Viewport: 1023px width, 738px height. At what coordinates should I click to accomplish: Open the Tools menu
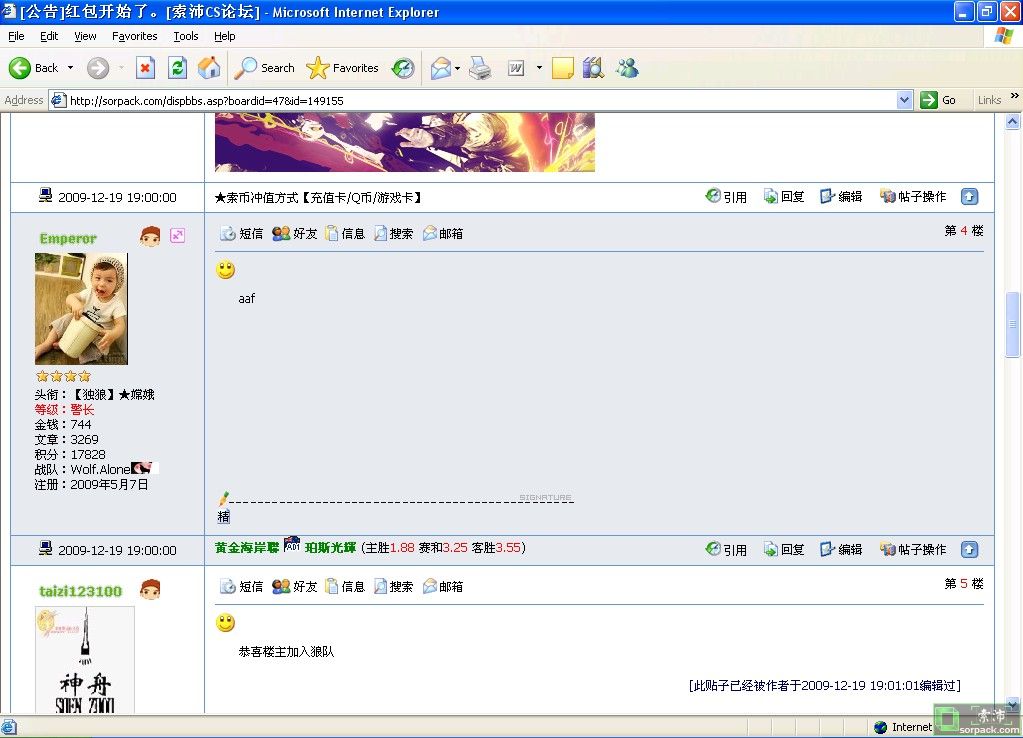point(185,36)
